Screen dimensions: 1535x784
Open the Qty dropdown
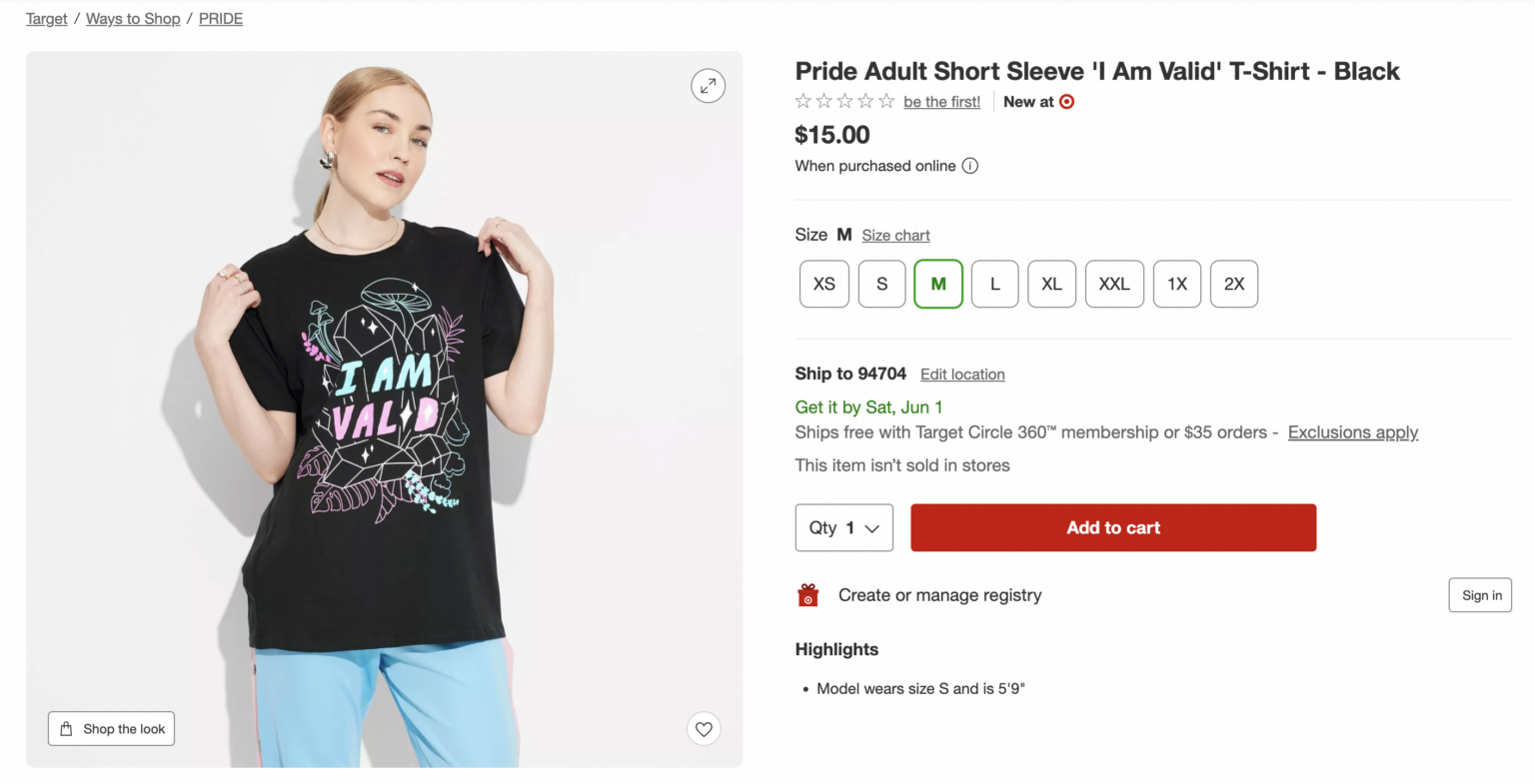coord(843,527)
